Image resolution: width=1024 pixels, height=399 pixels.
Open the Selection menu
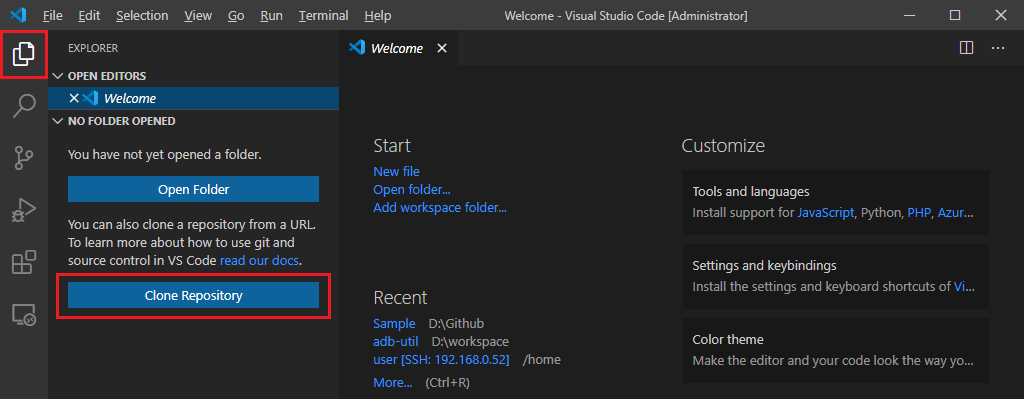pos(142,15)
